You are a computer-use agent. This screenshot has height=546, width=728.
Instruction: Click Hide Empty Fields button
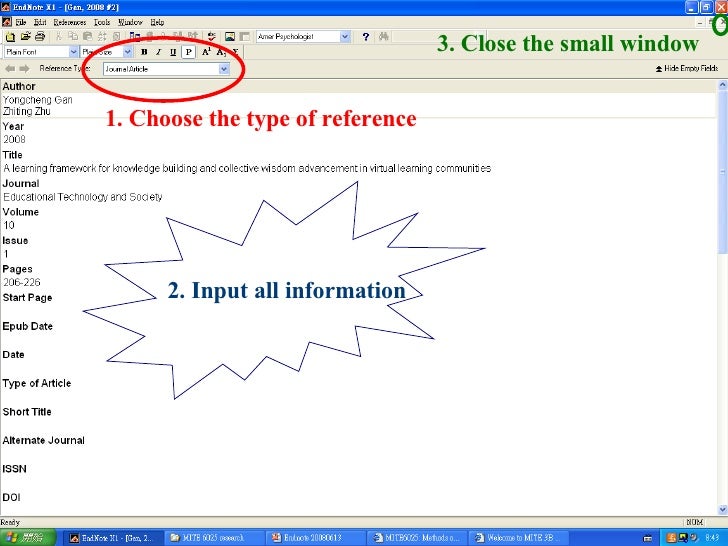(687, 68)
